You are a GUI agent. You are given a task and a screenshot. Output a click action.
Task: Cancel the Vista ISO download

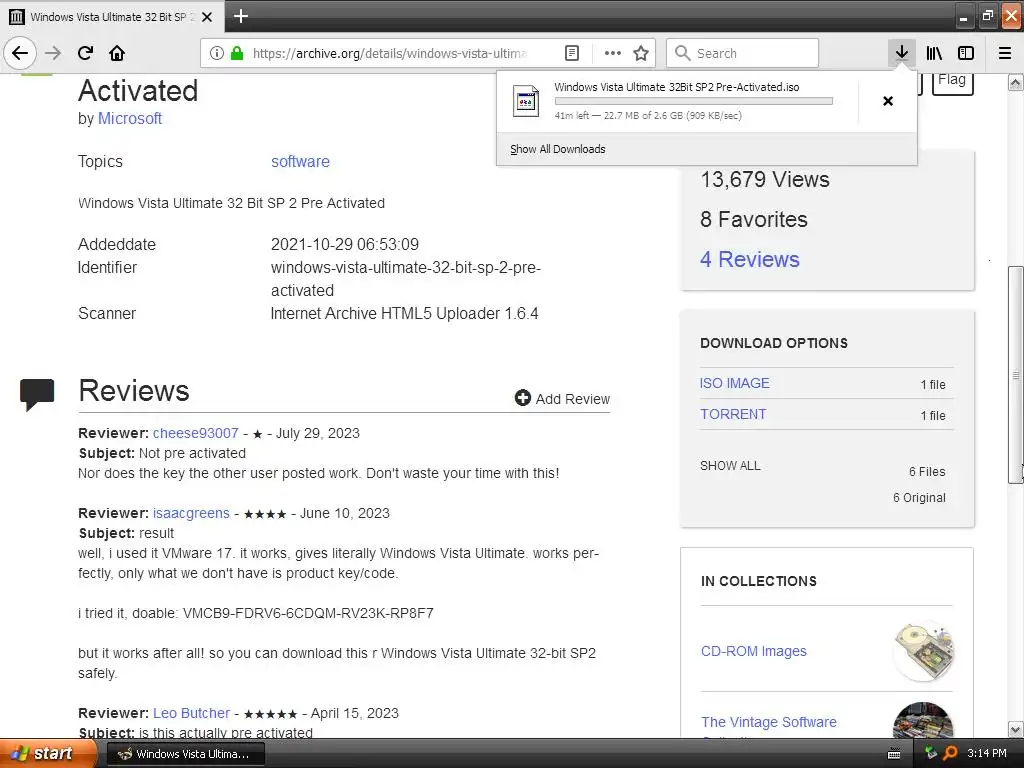pos(888,101)
